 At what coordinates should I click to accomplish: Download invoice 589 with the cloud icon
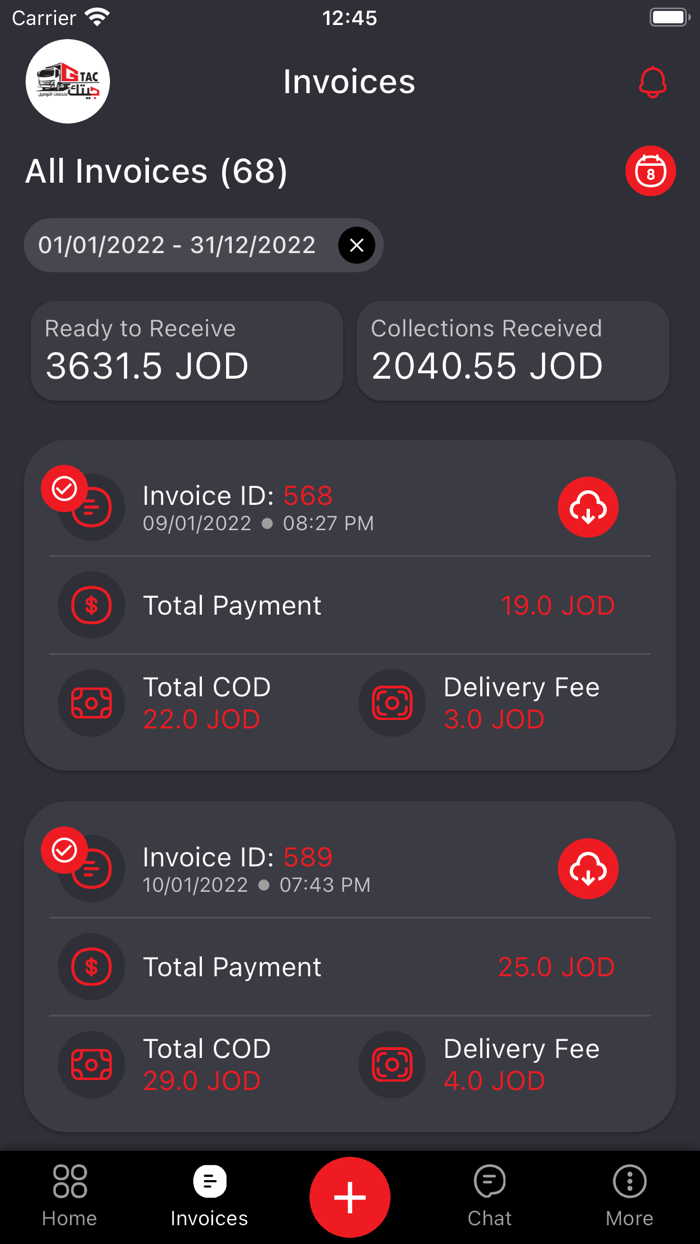[588, 869]
